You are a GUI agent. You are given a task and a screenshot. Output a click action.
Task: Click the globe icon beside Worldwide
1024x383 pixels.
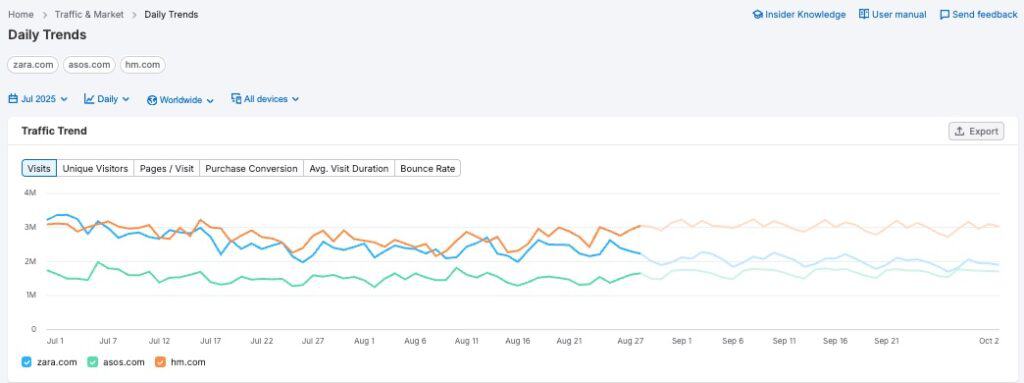[x=152, y=100]
